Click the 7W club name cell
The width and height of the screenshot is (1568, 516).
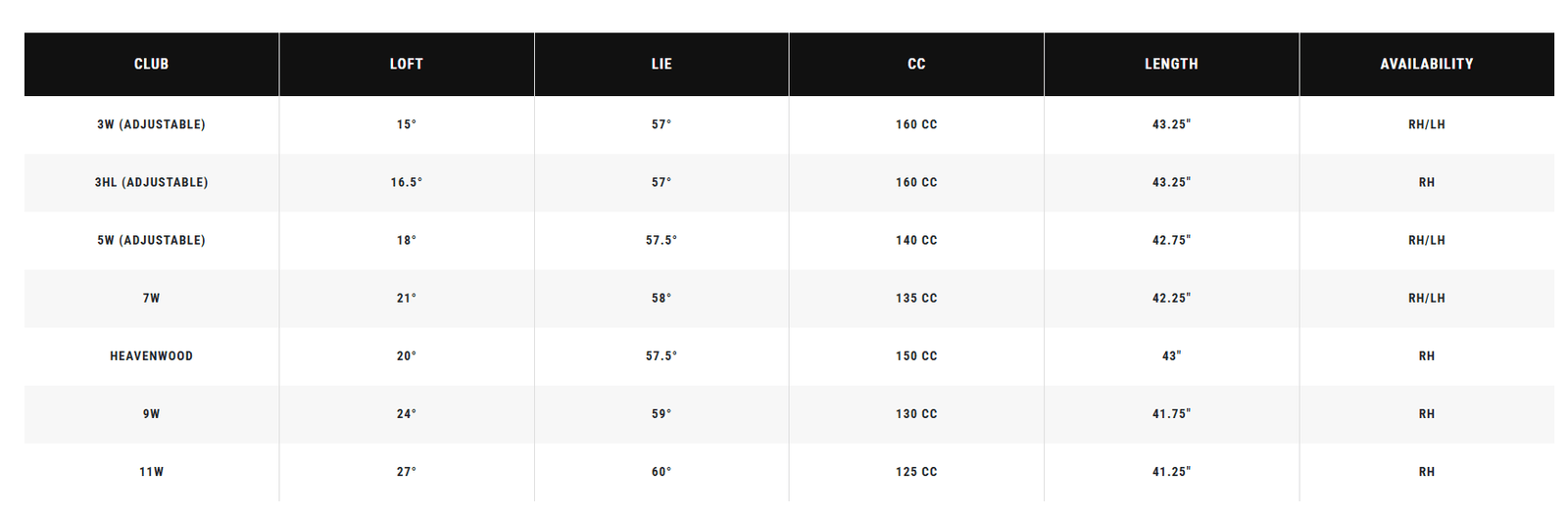[x=151, y=298]
